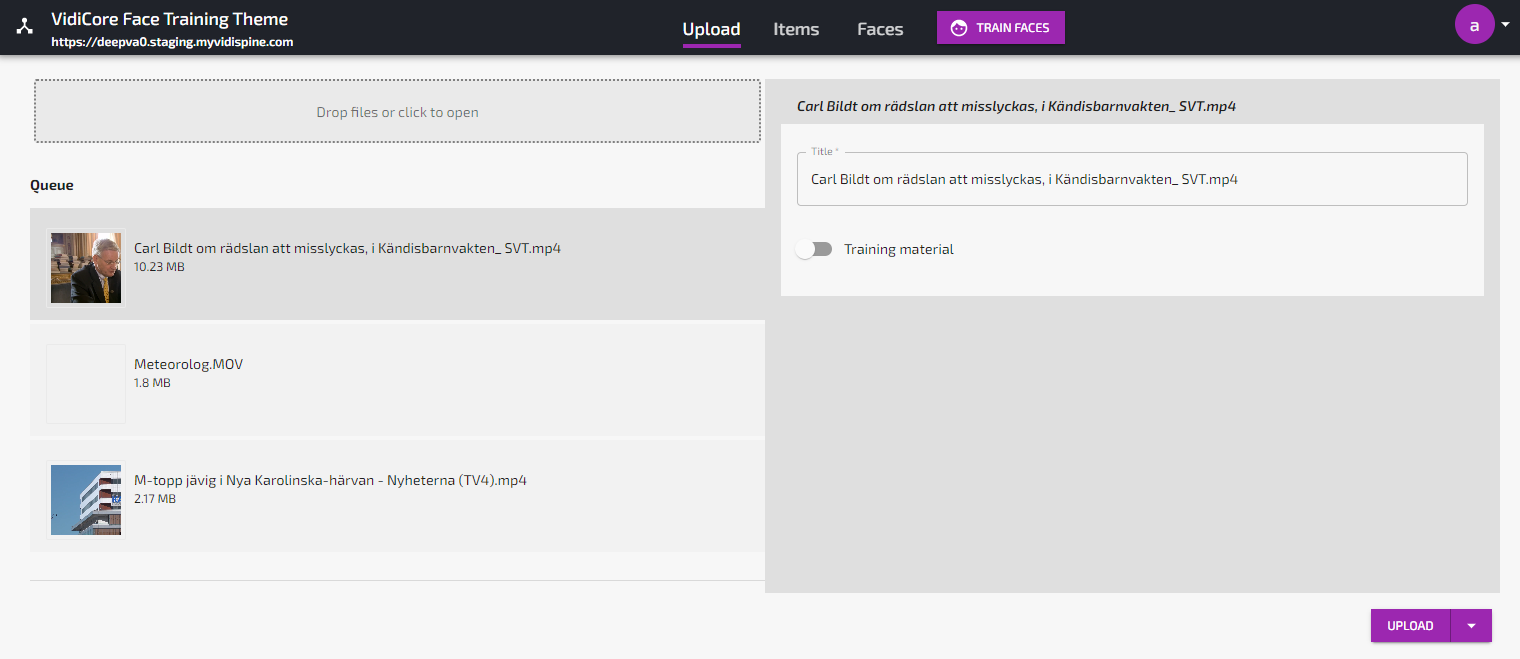This screenshot has width=1520, height=659.
Task: Select the Carl Bildt file name in queue
Action: [x=347, y=248]
